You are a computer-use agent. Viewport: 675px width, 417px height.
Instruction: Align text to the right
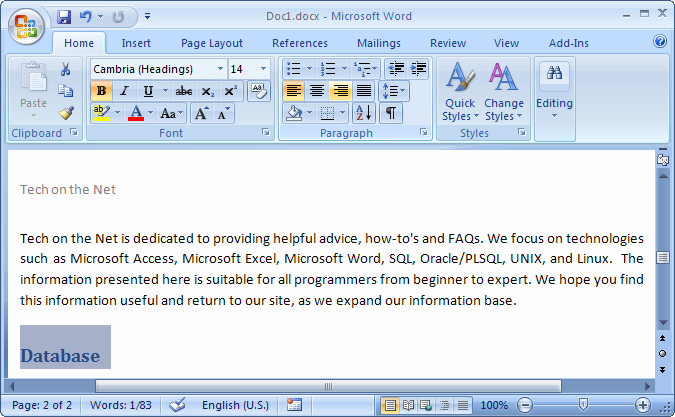[x=341, y=91]
